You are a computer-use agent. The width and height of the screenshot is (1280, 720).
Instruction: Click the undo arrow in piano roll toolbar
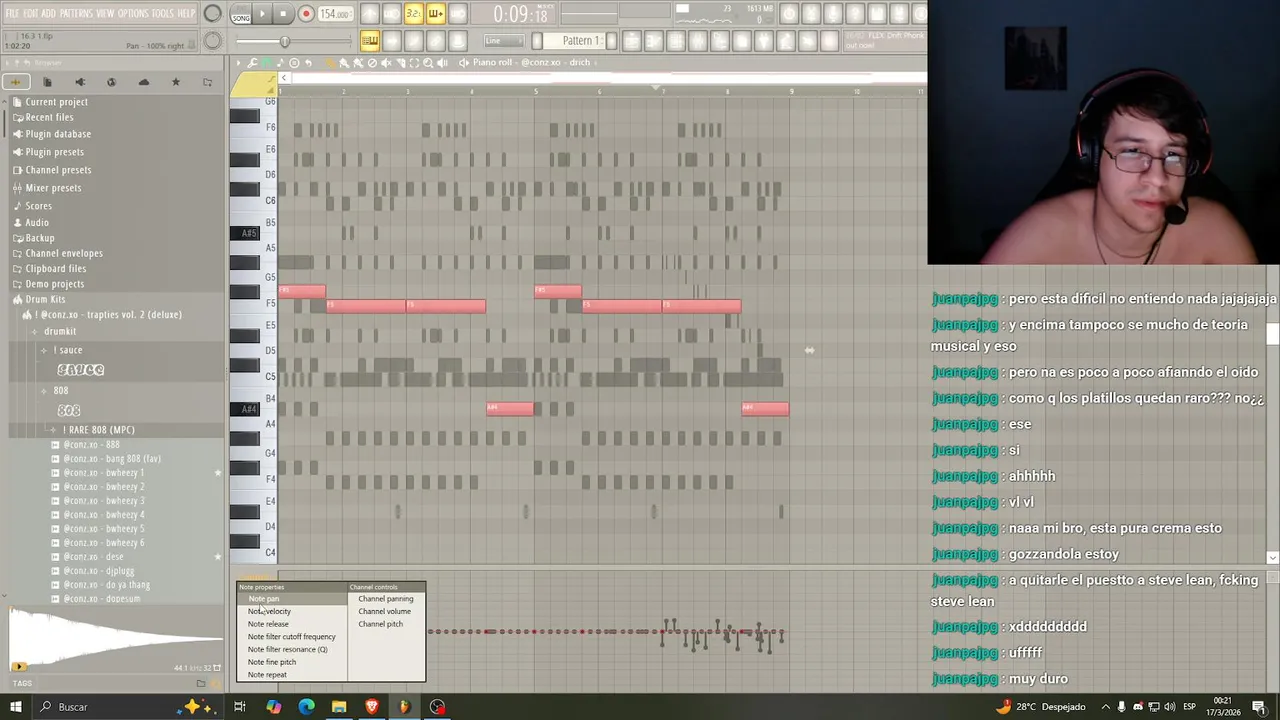point(308,62)
